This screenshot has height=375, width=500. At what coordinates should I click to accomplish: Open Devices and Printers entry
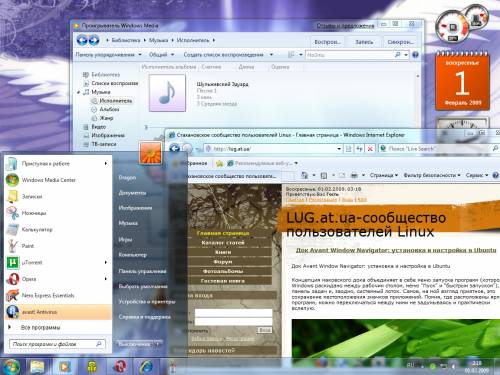point(147,301)
